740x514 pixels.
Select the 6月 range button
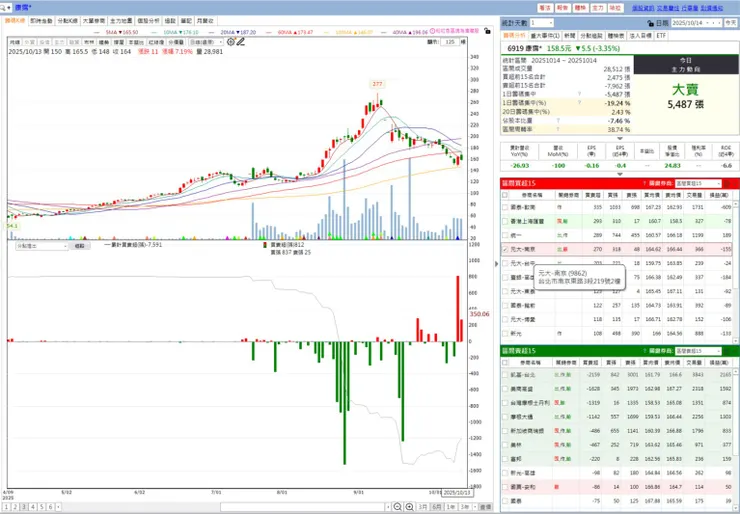(x=437, y=507)
